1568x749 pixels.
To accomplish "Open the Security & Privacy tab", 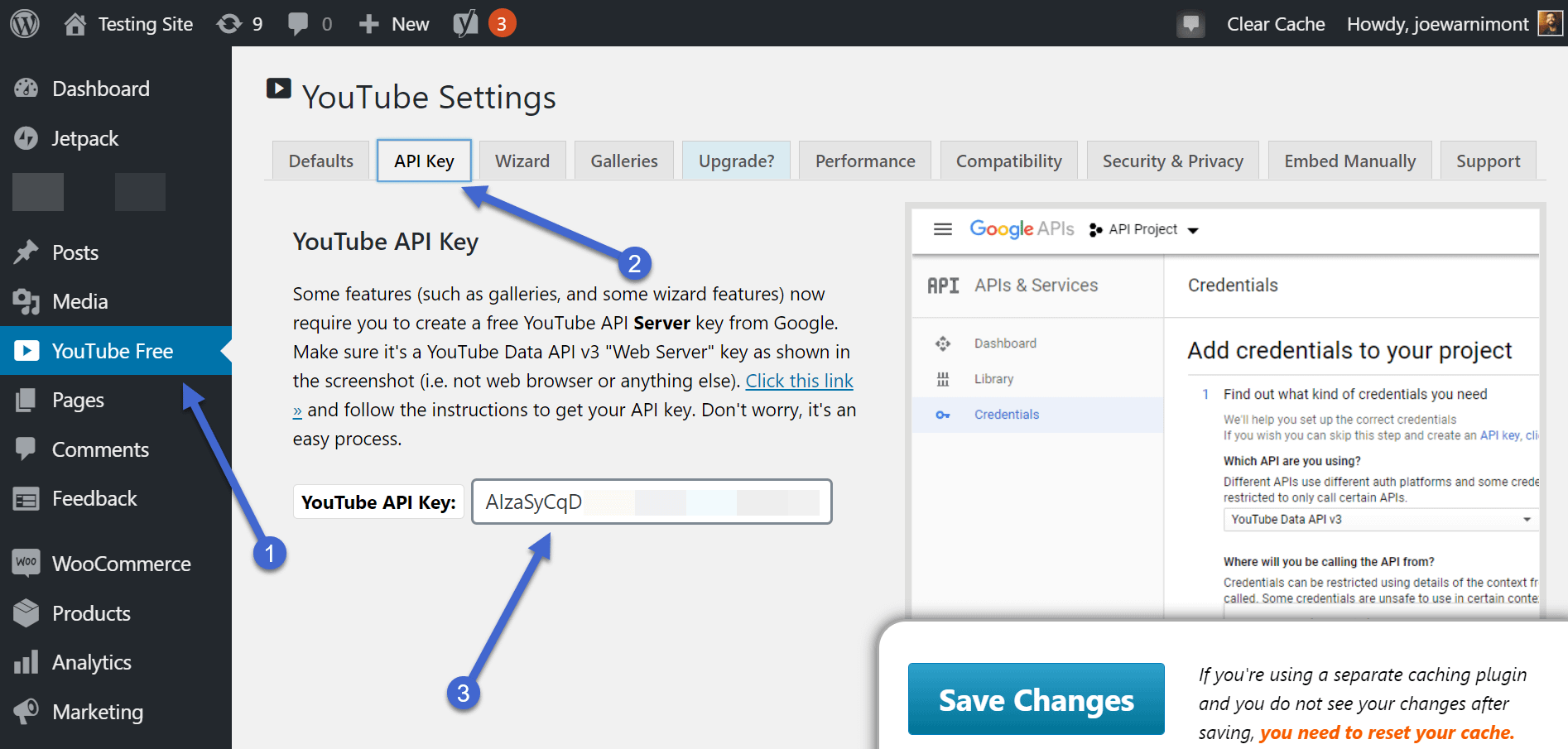I will pyautogui.click(x=1172, y=161).
